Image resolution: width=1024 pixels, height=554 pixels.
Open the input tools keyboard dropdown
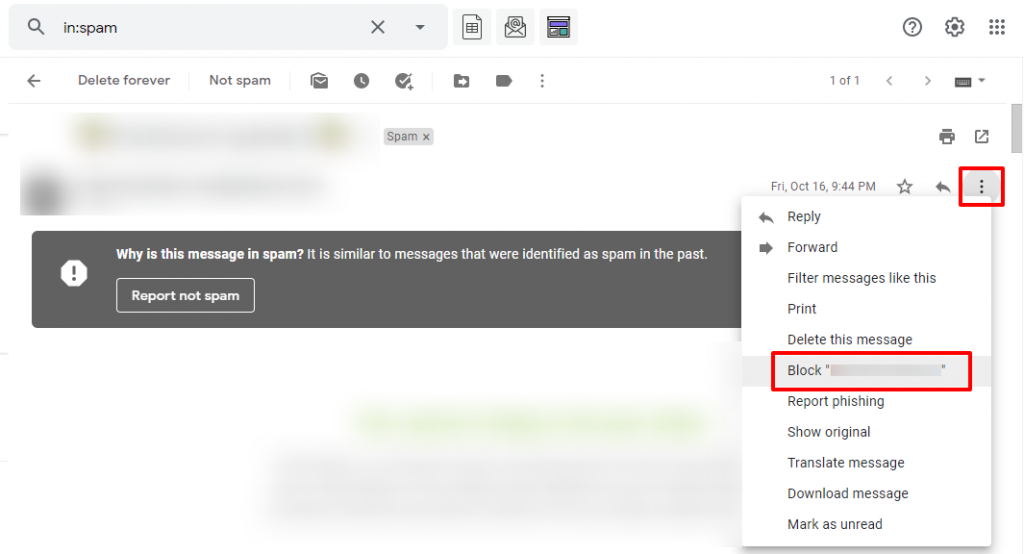click(970, 81)
